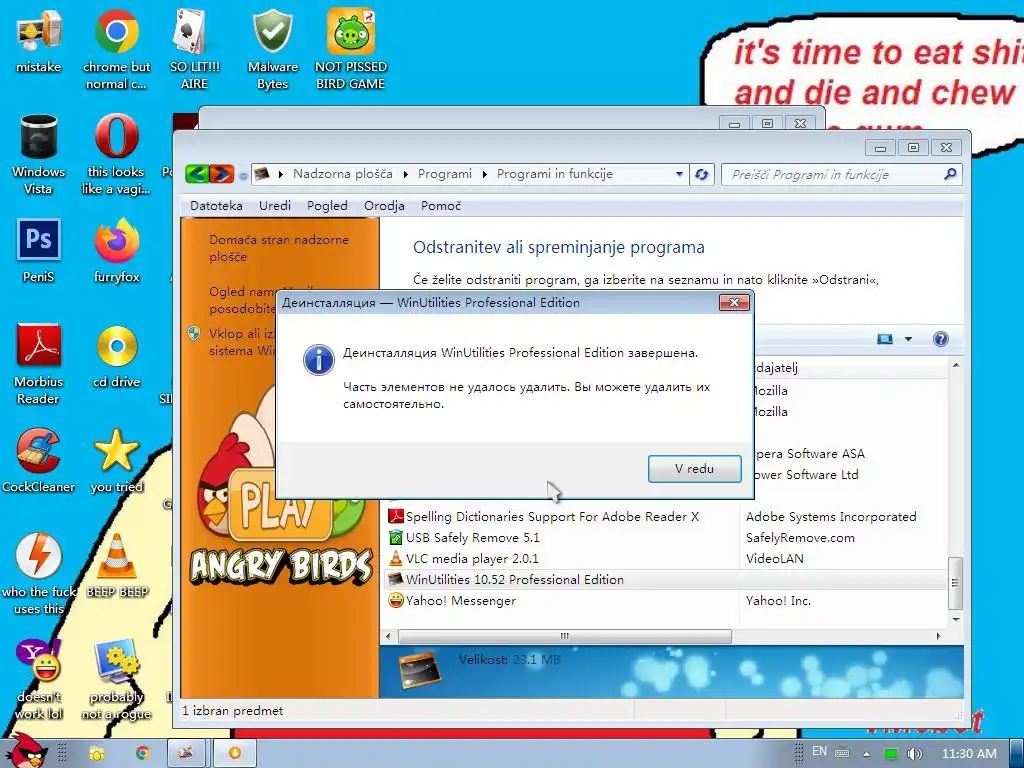Viewport: 1024px width, 768px height.
Task: Click 'VideoLAN' publisher cell
Action: [775, 558]
